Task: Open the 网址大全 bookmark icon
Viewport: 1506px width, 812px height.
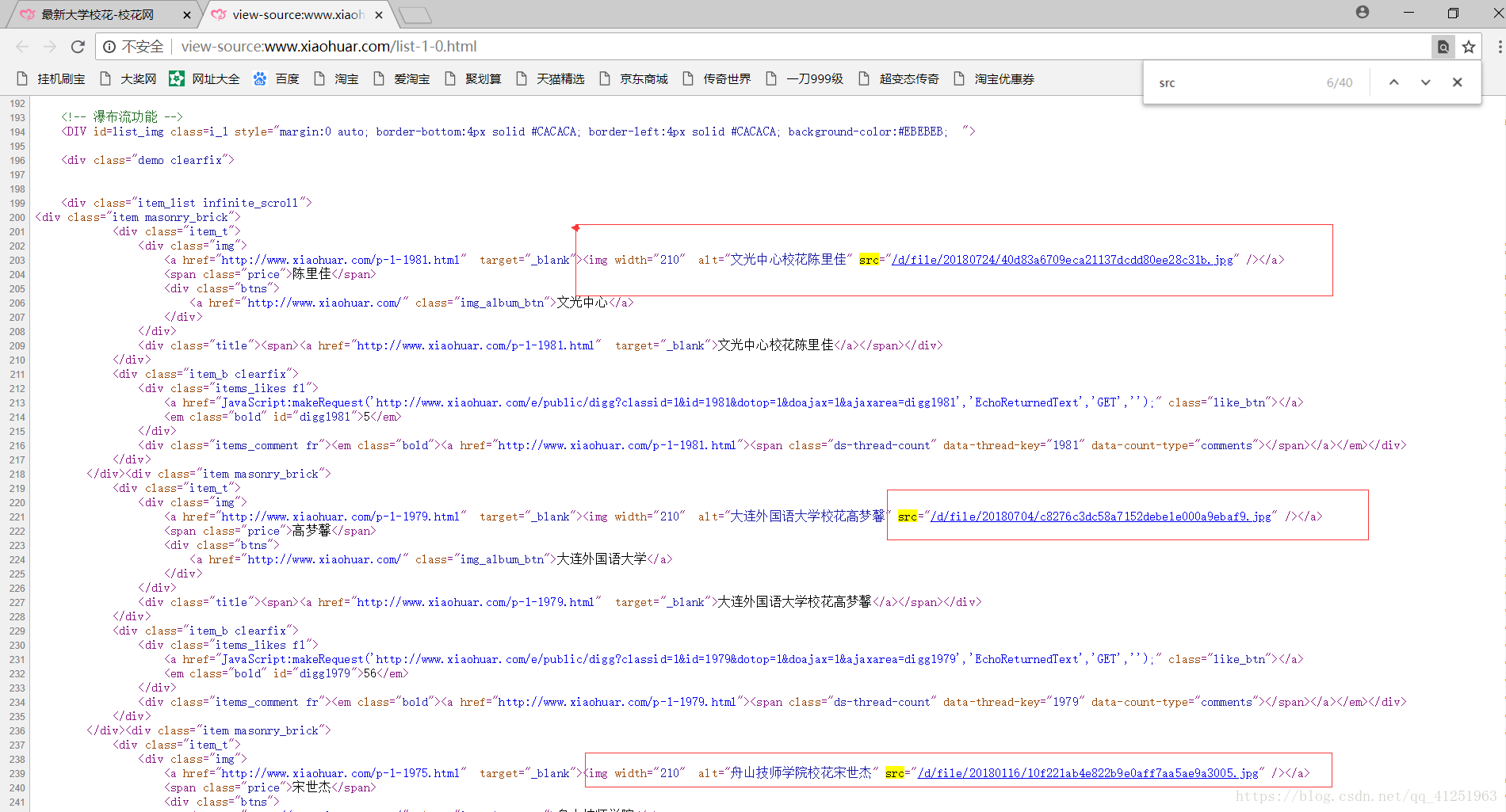Action: click(x=176, y=78)
